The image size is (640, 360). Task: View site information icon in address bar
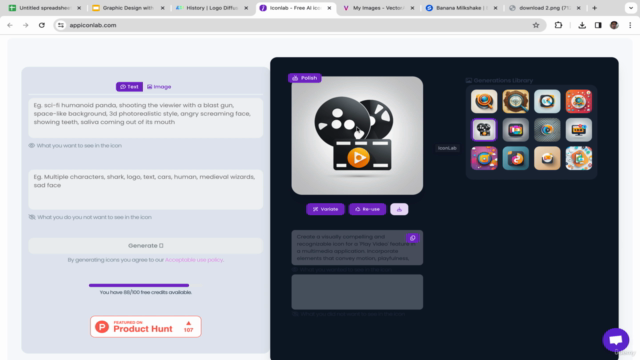[61, 25]
